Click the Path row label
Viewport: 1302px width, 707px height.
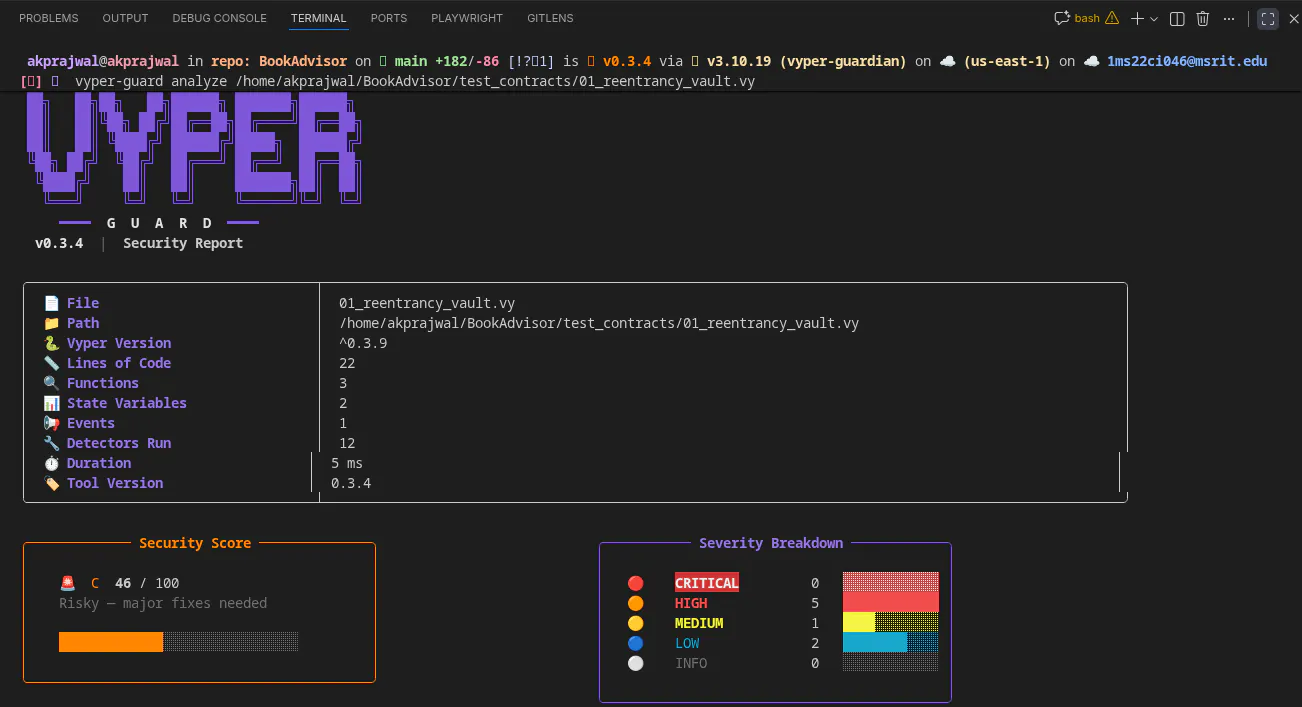coord(83,323)
